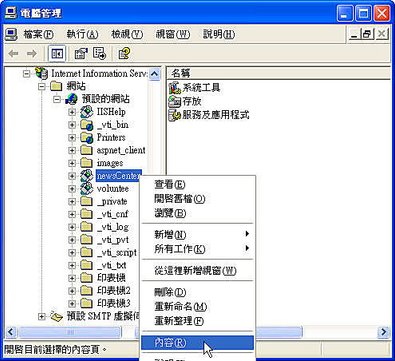Viewport: 395px width, 361px height.
Task: Collapse the 預設的網站 tree node
Action: click(57, 99)
